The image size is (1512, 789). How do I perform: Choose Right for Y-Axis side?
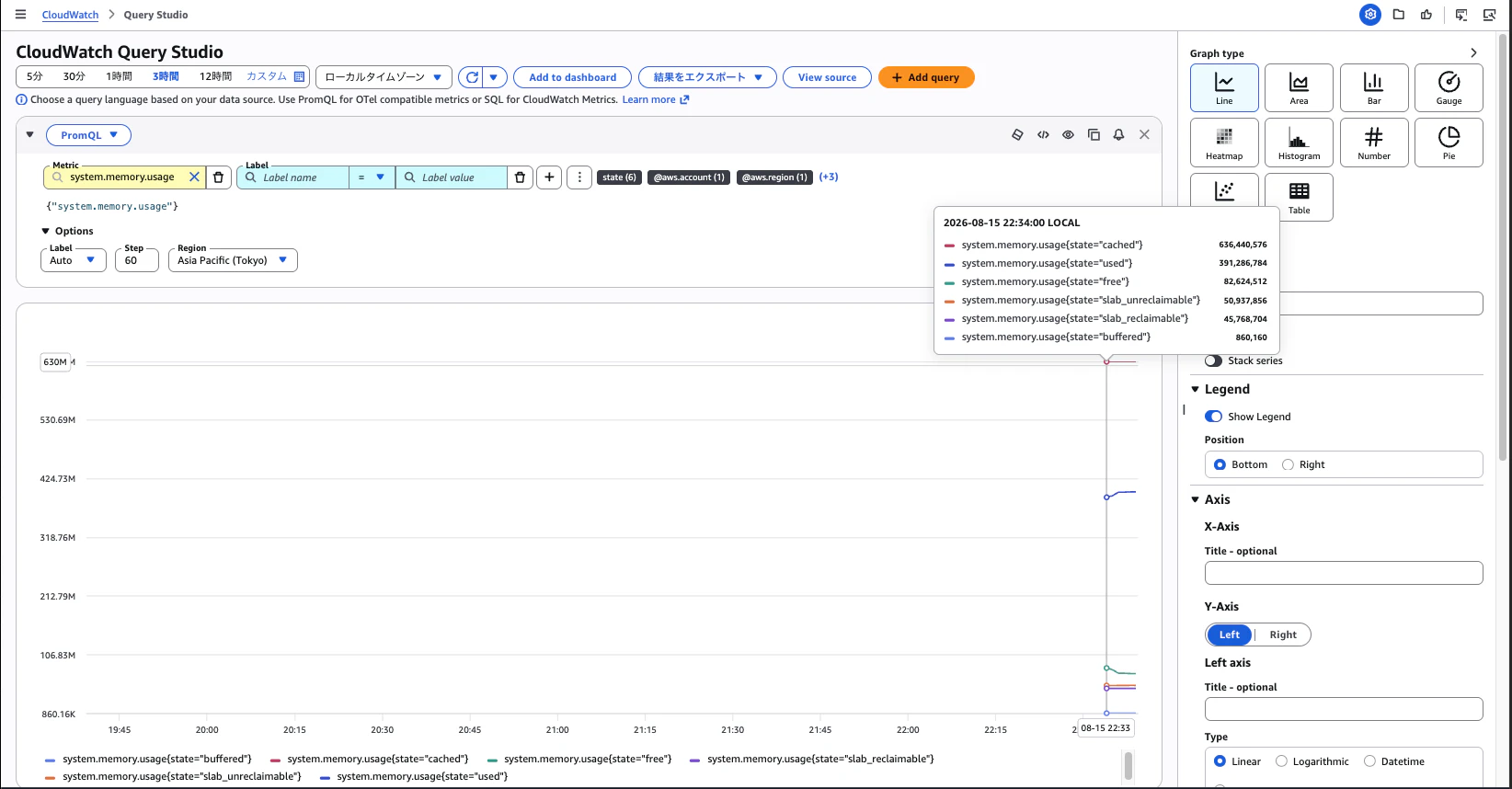tap(1283, 635)
